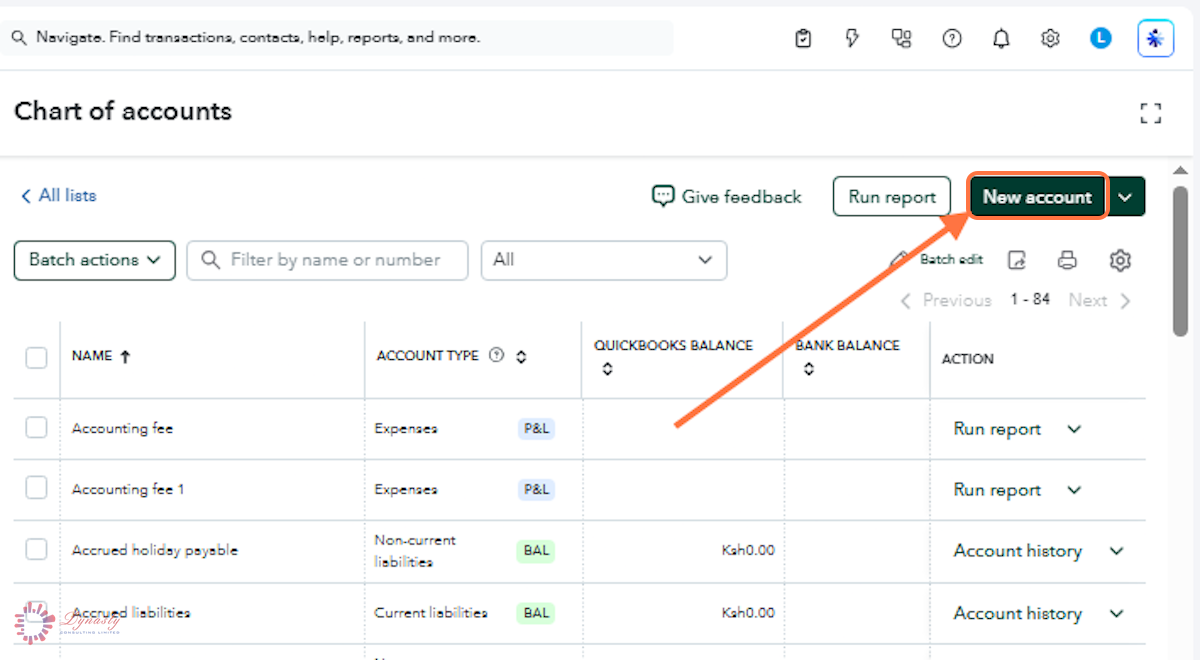Print the chart of accounts list
The width and height of the screenshot is (1200, 660).
tap(1067, 260)
